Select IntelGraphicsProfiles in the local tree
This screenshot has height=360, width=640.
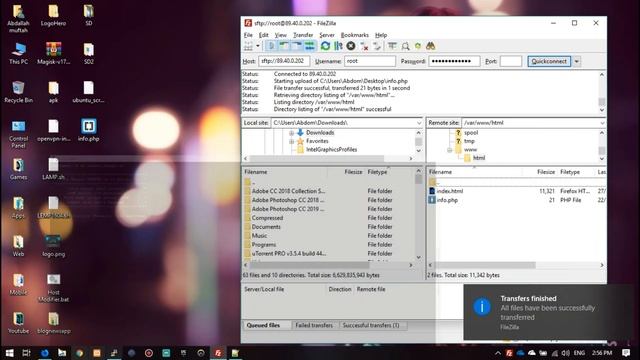[331, 150]
